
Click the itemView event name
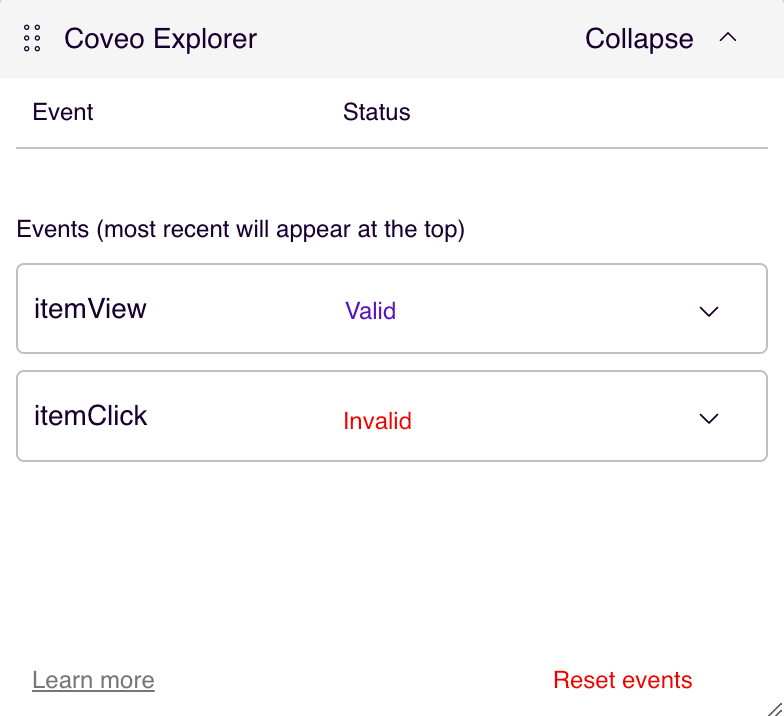coord(90,308)
